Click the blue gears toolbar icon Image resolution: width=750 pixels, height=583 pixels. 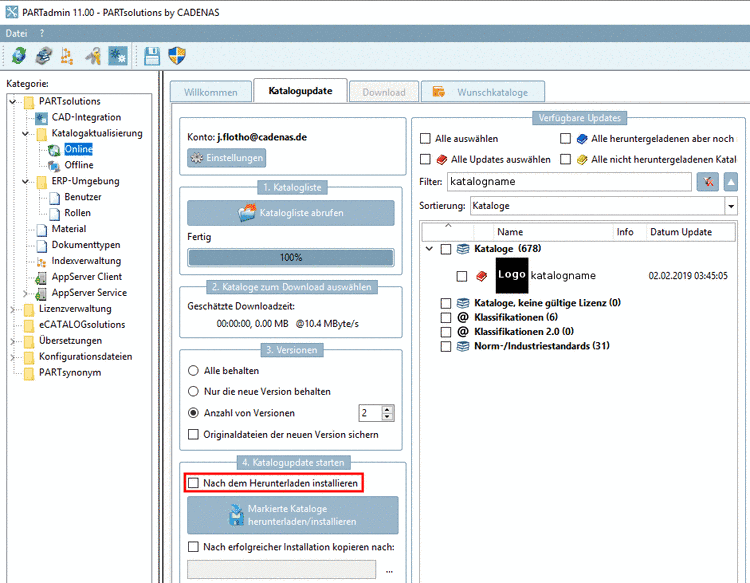[118, 55]
